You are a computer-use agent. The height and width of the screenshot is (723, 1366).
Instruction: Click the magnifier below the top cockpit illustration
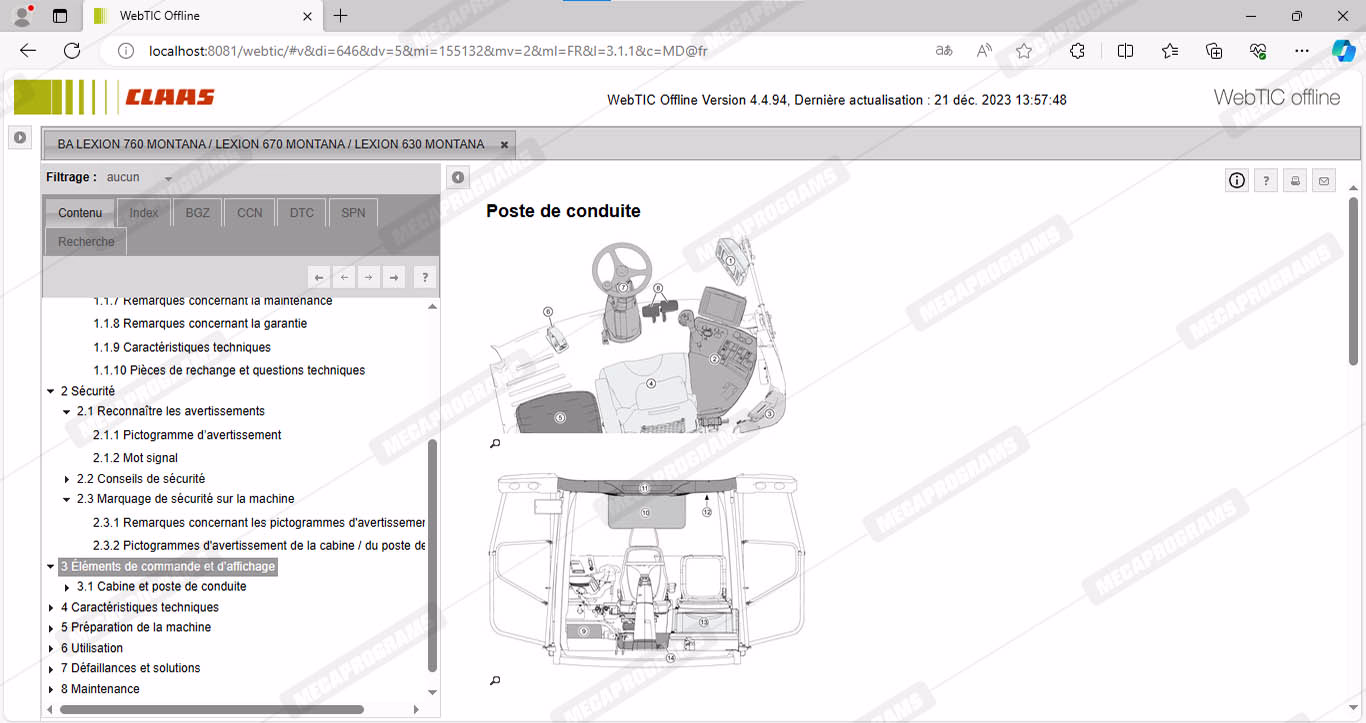[495, 444]
